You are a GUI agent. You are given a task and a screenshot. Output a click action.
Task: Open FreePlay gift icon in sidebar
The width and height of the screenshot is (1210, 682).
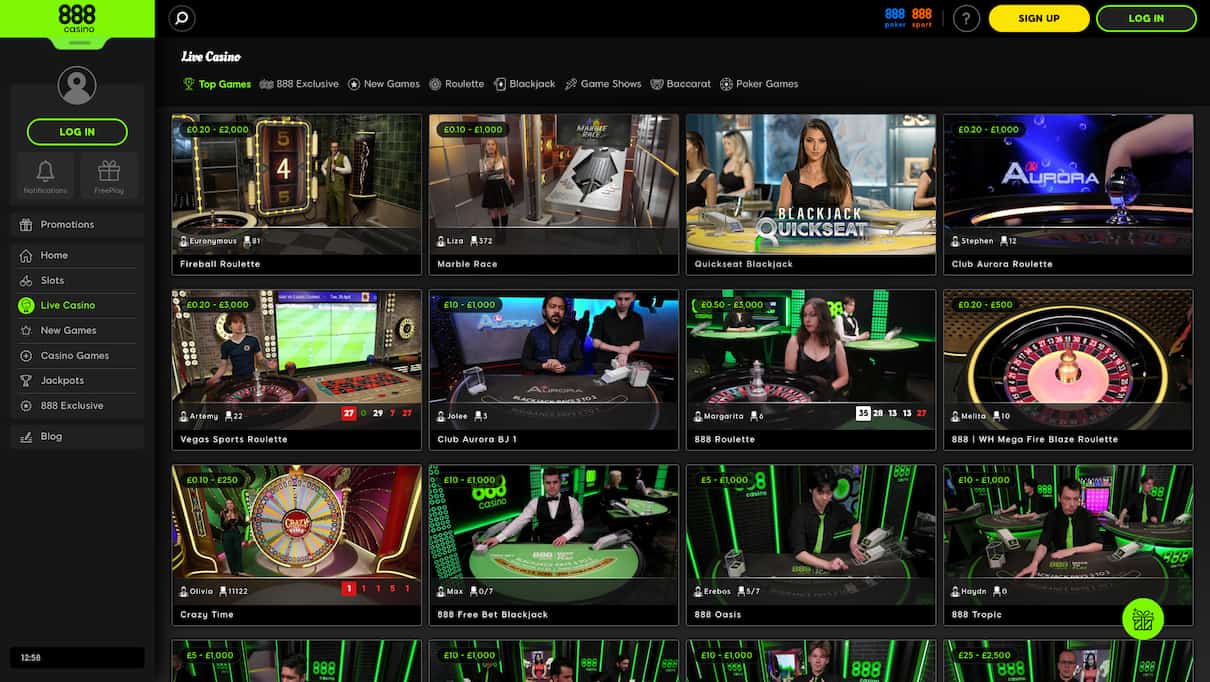coord(109,170)
